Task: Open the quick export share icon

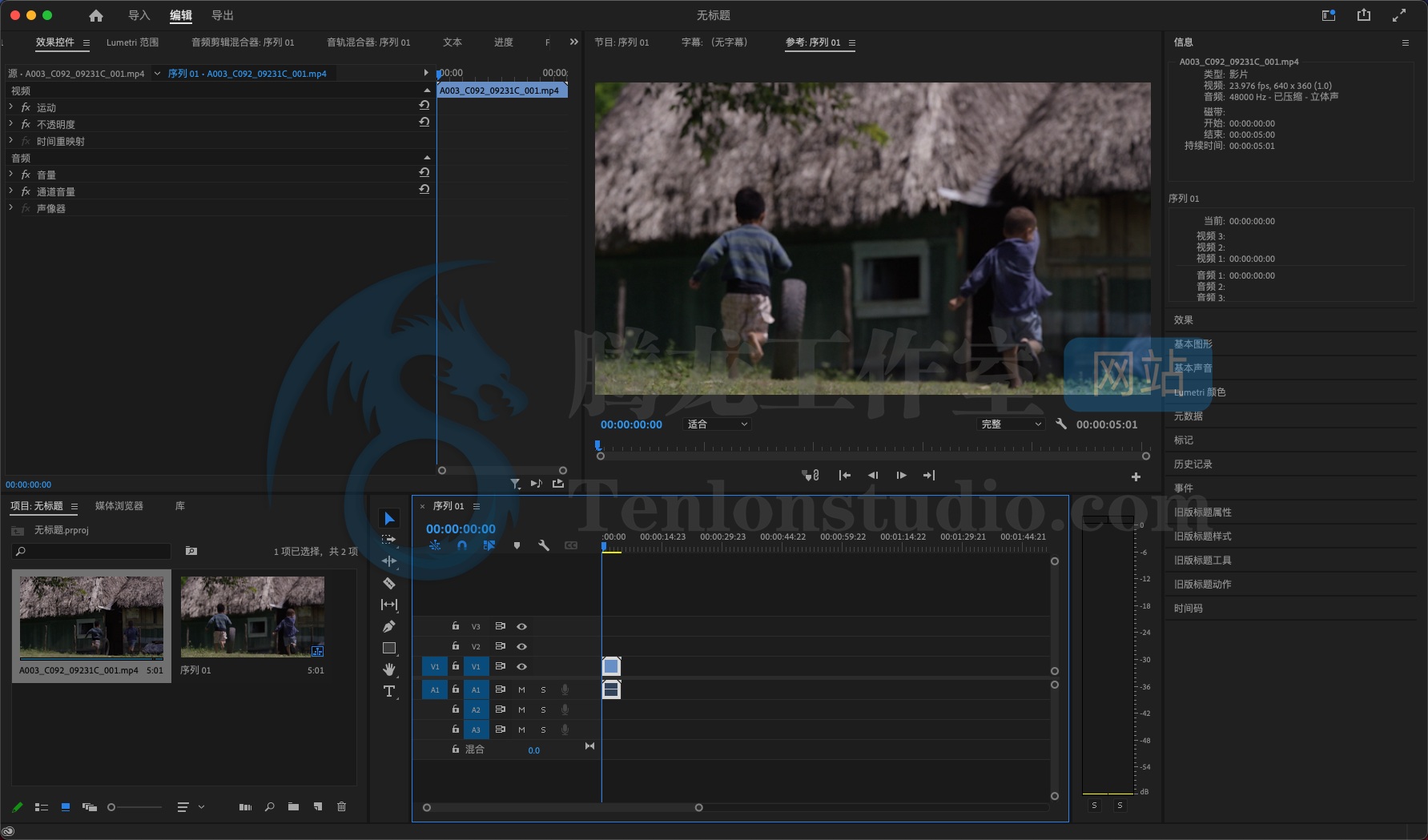Action: click(1364, 15)
